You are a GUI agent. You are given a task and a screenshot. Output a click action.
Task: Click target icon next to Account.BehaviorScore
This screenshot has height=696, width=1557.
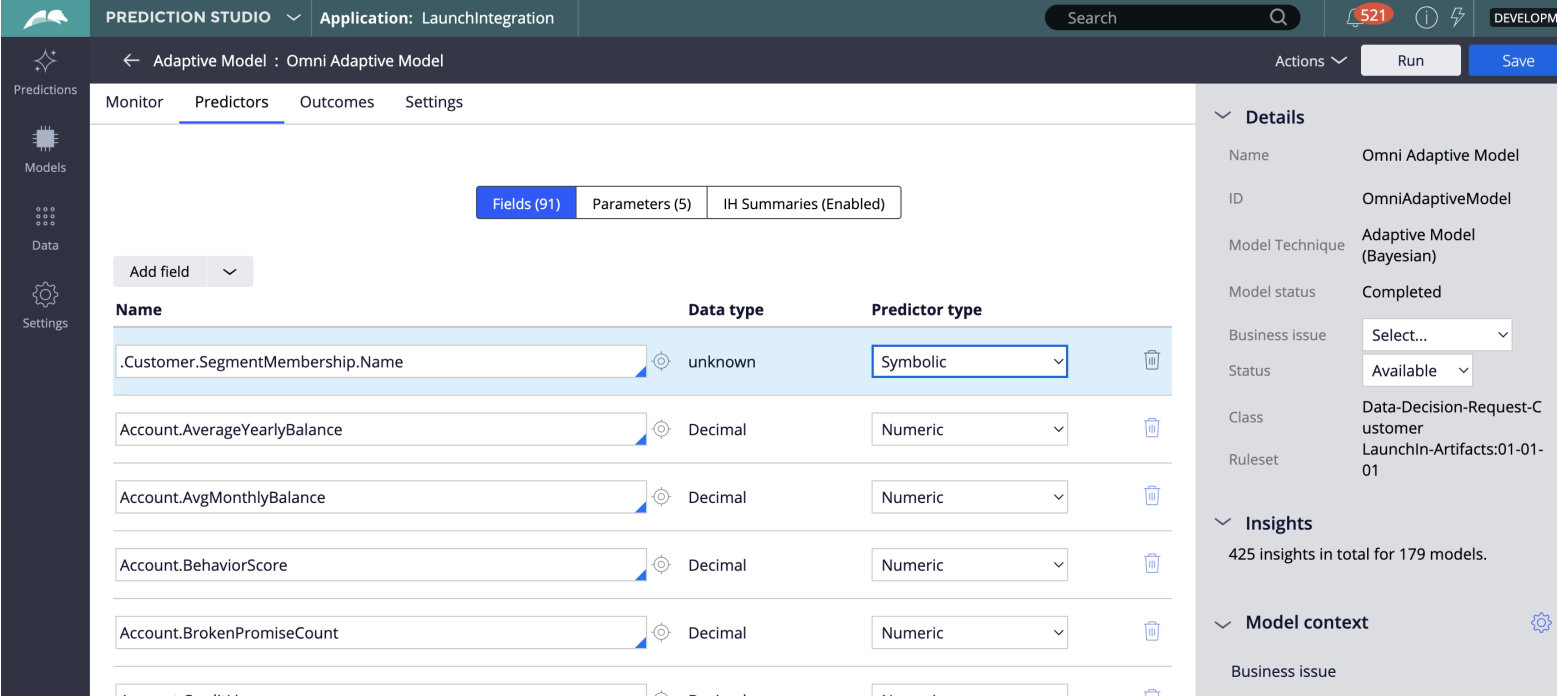pos(661,565)
